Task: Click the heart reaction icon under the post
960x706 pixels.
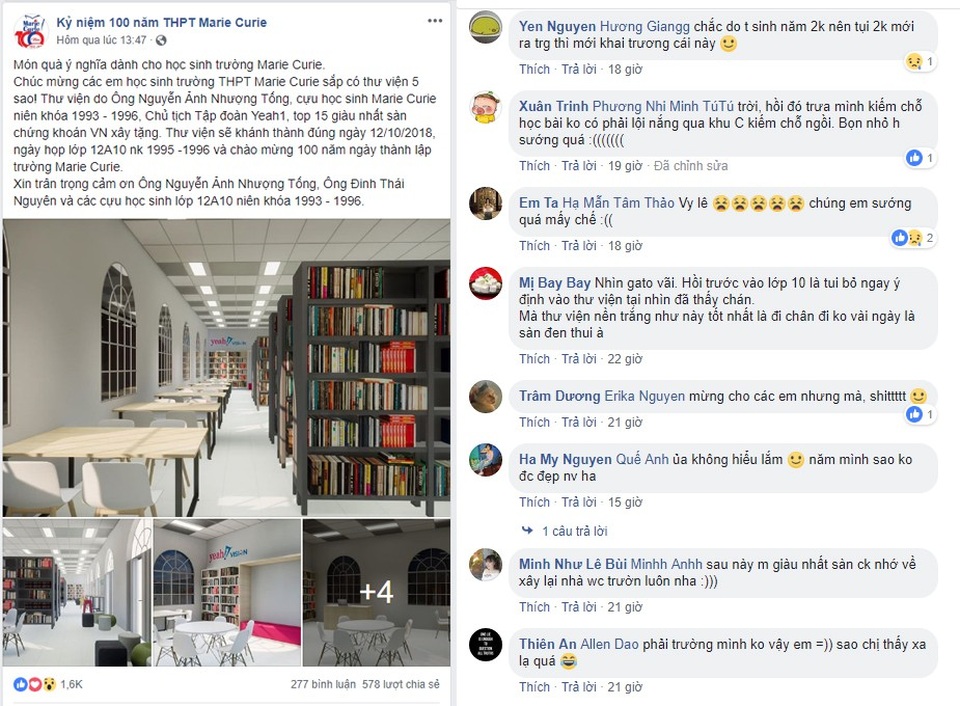Action: (x=34, y=685)
